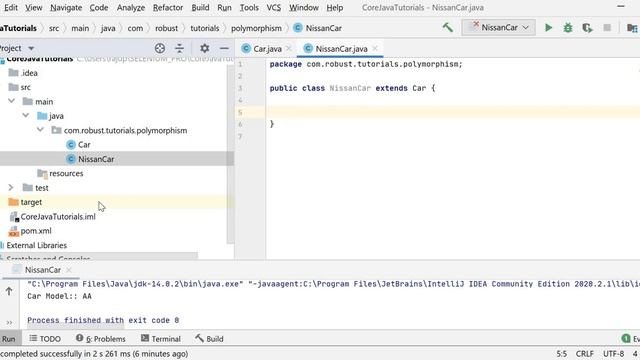Open the Run menu
Viewport: 640px width, 360px height.
tap(224, 8)
